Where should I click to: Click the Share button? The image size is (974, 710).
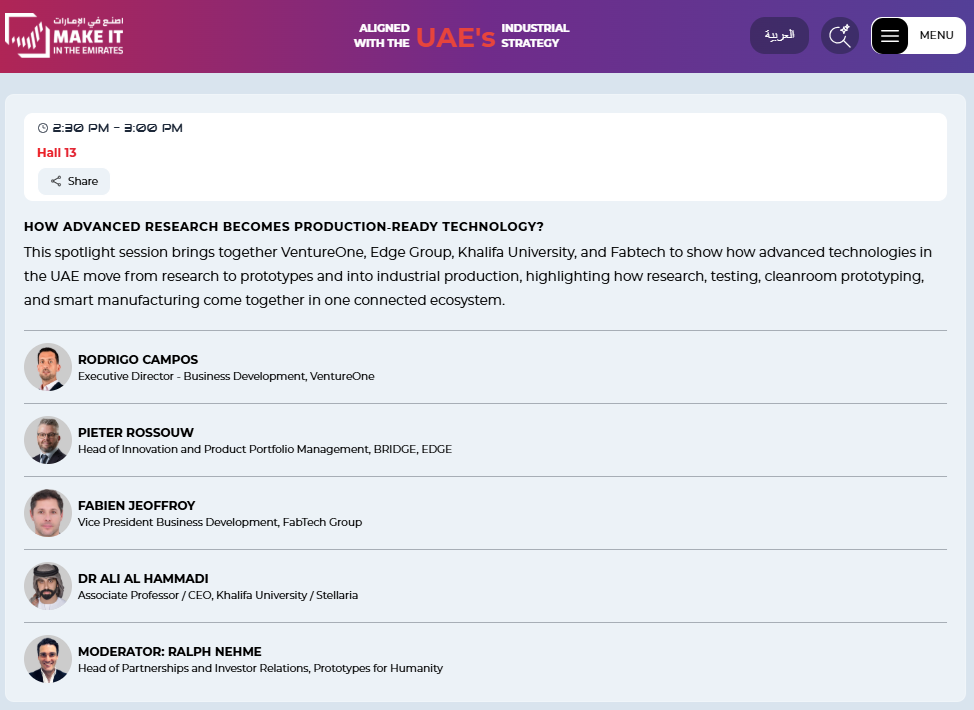pos(74,181)
